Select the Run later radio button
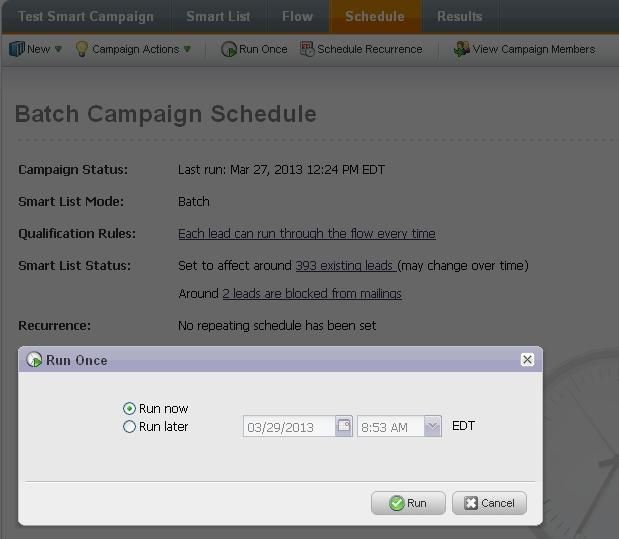Screen dimensions: 619x539 129,427
